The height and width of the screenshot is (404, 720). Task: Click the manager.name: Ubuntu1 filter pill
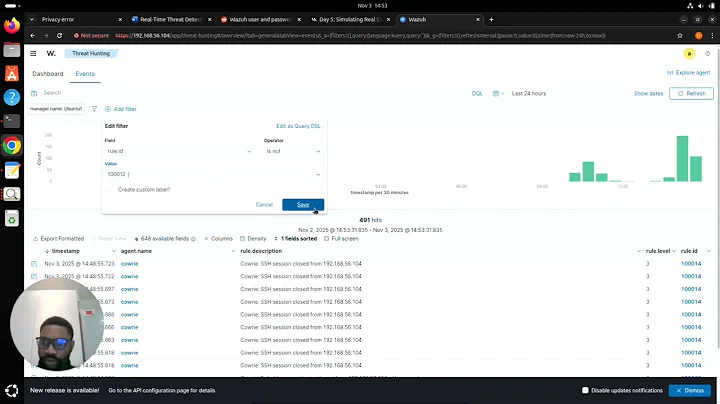(x=56, y=109)
